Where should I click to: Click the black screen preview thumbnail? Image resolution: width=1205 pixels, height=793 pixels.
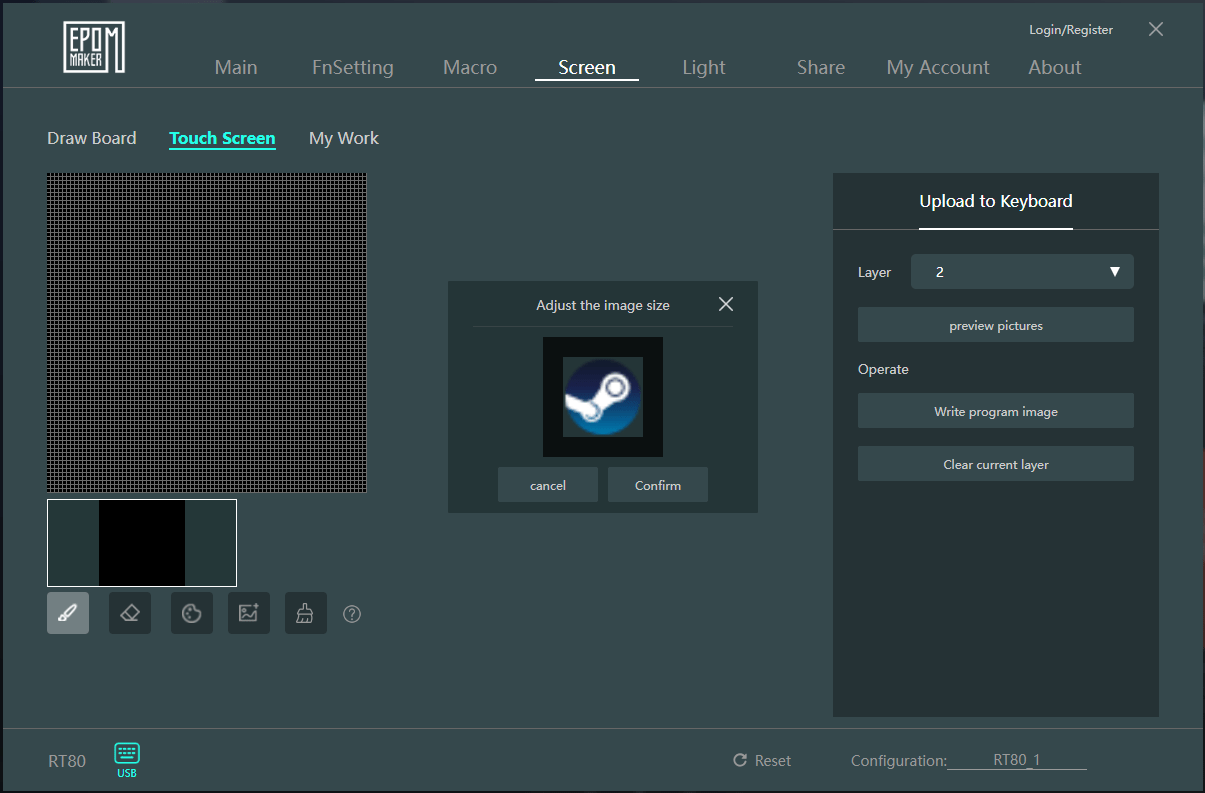[x=142, y=543]
